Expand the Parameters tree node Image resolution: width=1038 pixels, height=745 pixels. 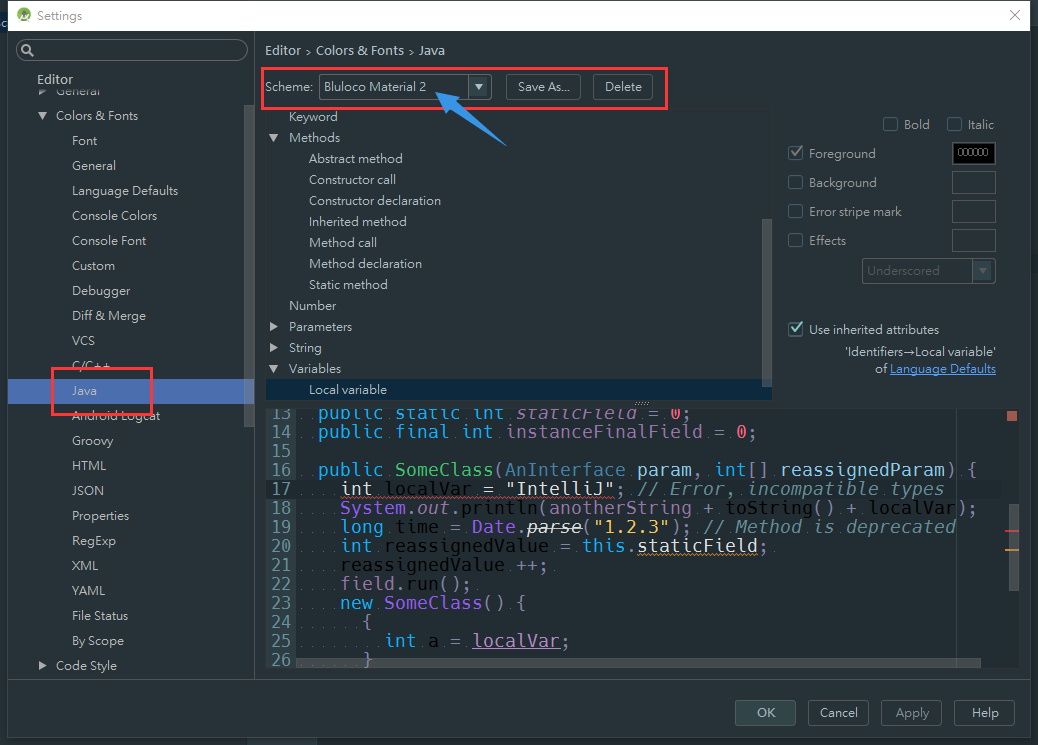[x=274, y=326]
